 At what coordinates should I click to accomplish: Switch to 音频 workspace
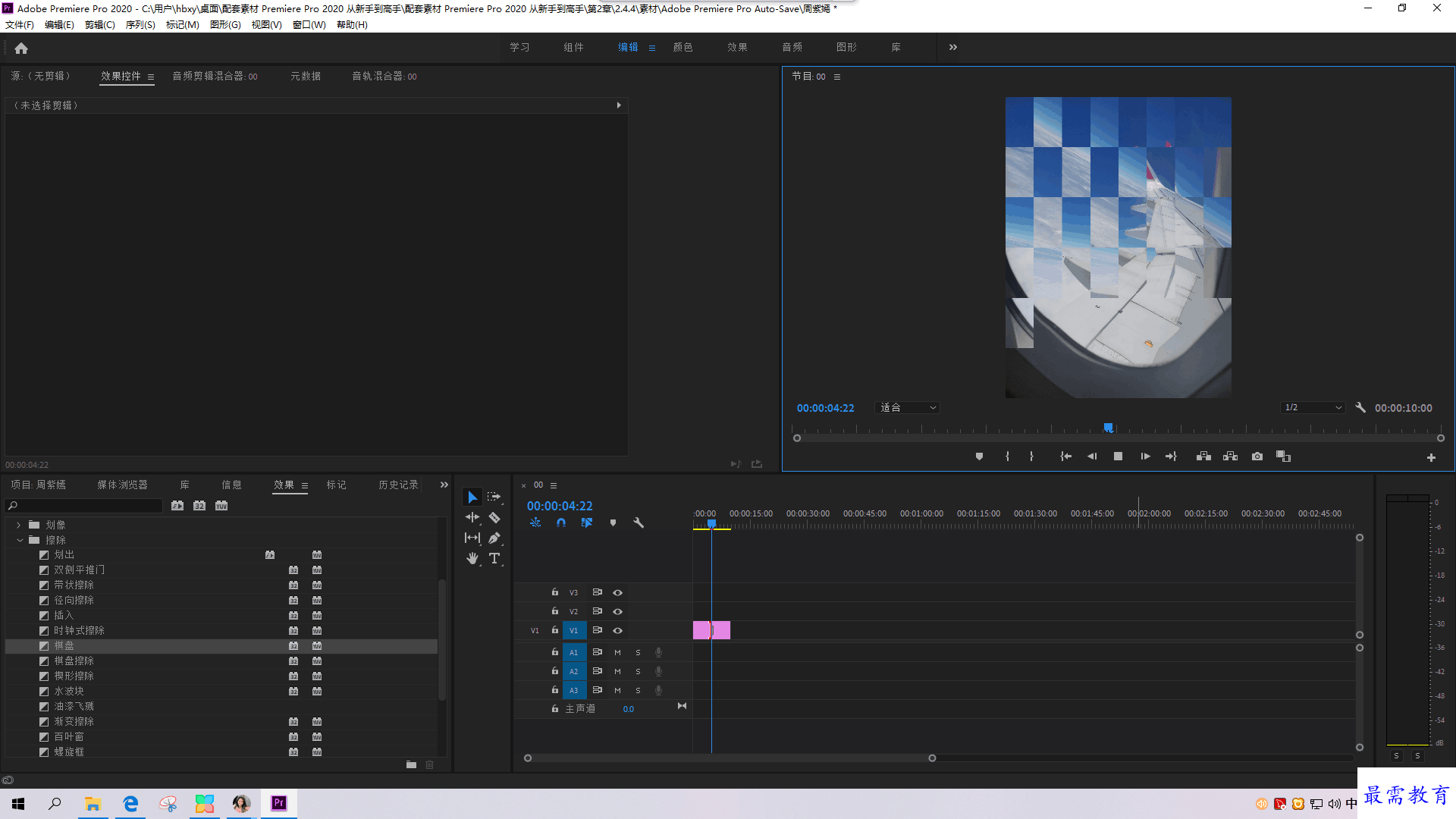tap(792, 47)
